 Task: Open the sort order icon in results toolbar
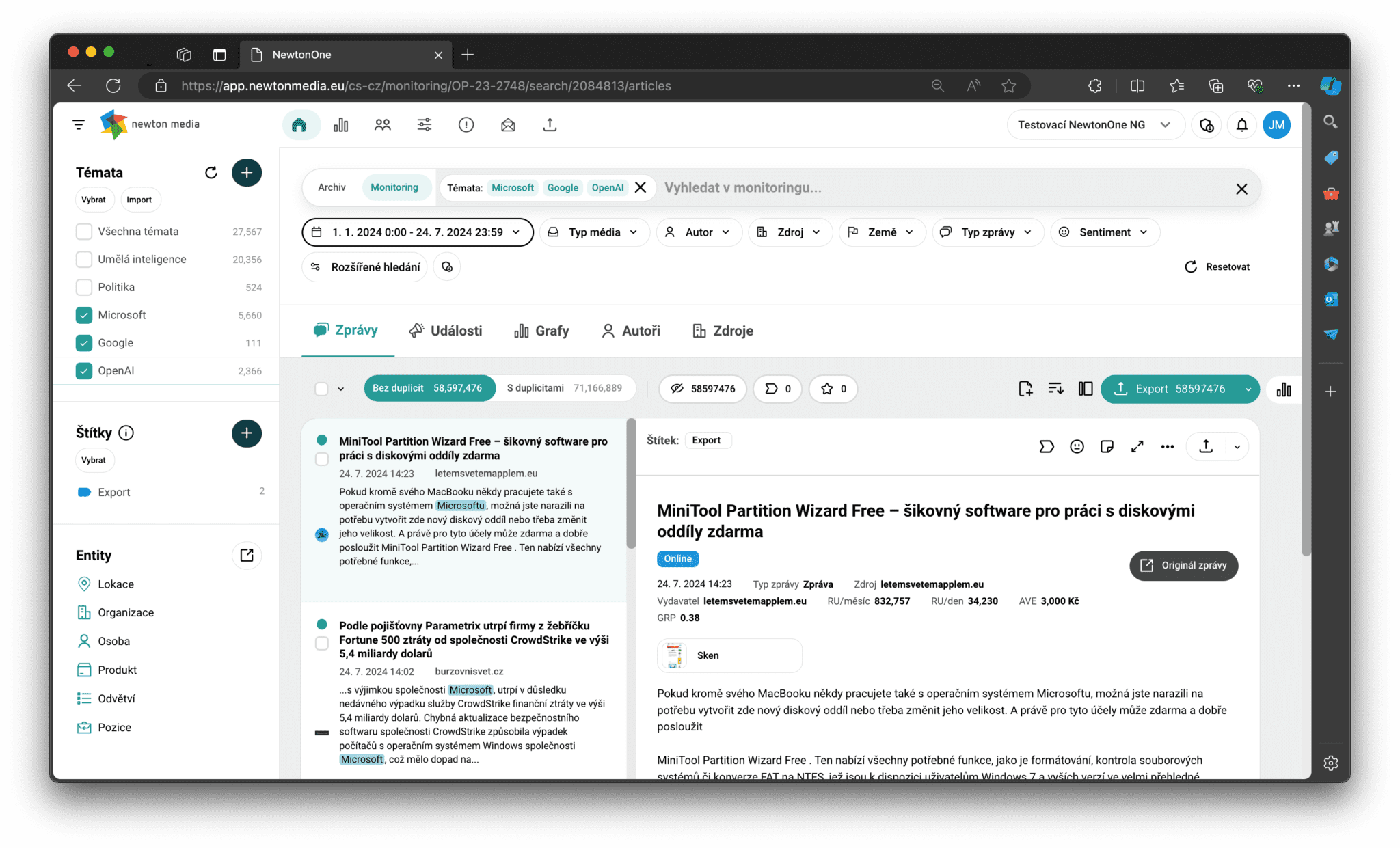pos(1055,389)
